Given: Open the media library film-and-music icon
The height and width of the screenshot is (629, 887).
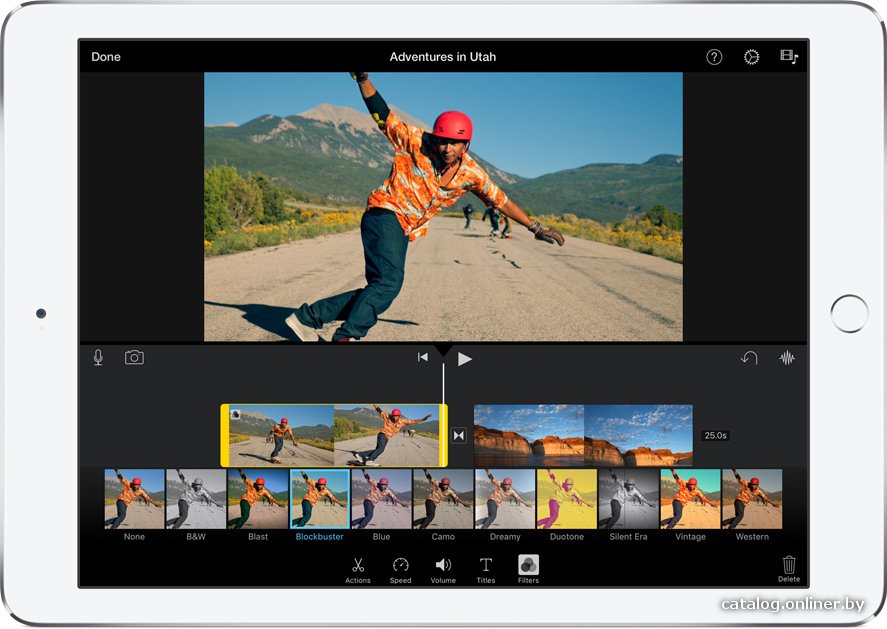Looking at the screenshot, I should 789,56.
